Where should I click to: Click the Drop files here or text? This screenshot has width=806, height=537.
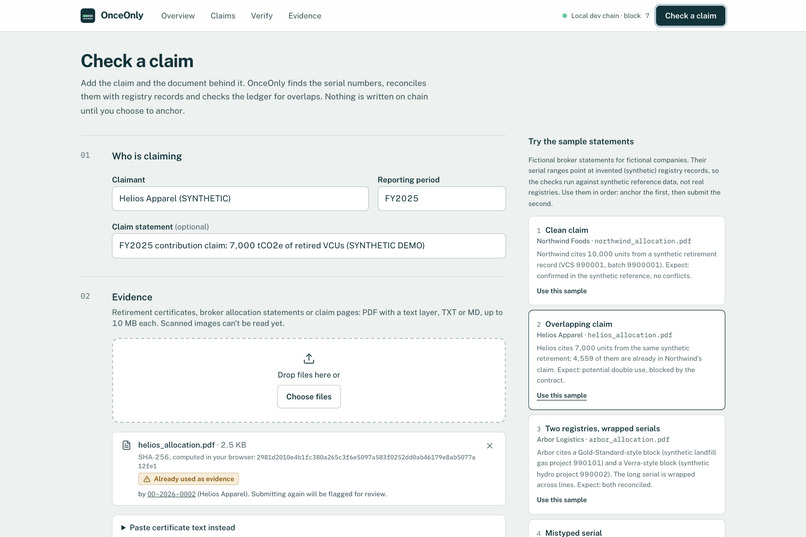click(x=309, y=375)
